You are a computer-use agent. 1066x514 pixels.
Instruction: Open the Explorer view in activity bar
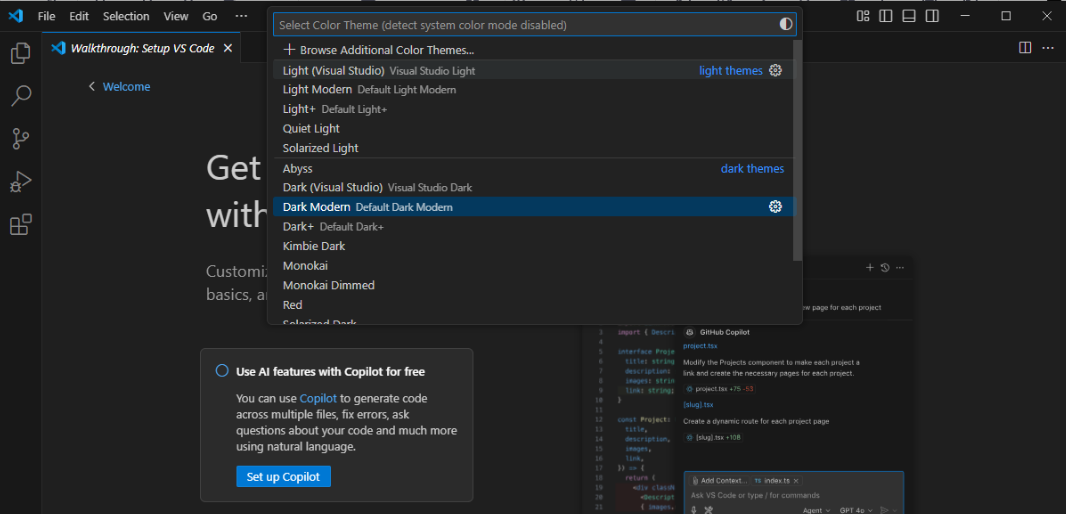tap(20, 53)
